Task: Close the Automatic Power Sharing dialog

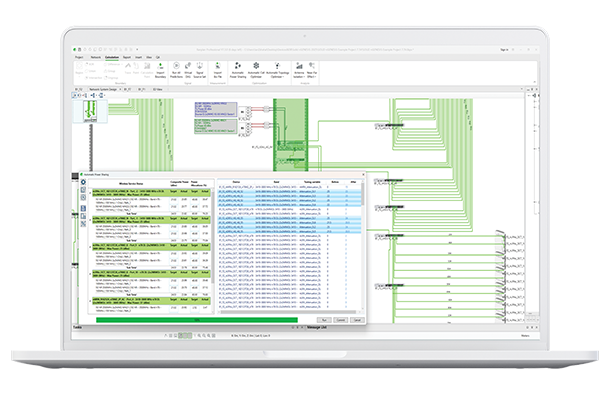Action: (x=363, y=174)
